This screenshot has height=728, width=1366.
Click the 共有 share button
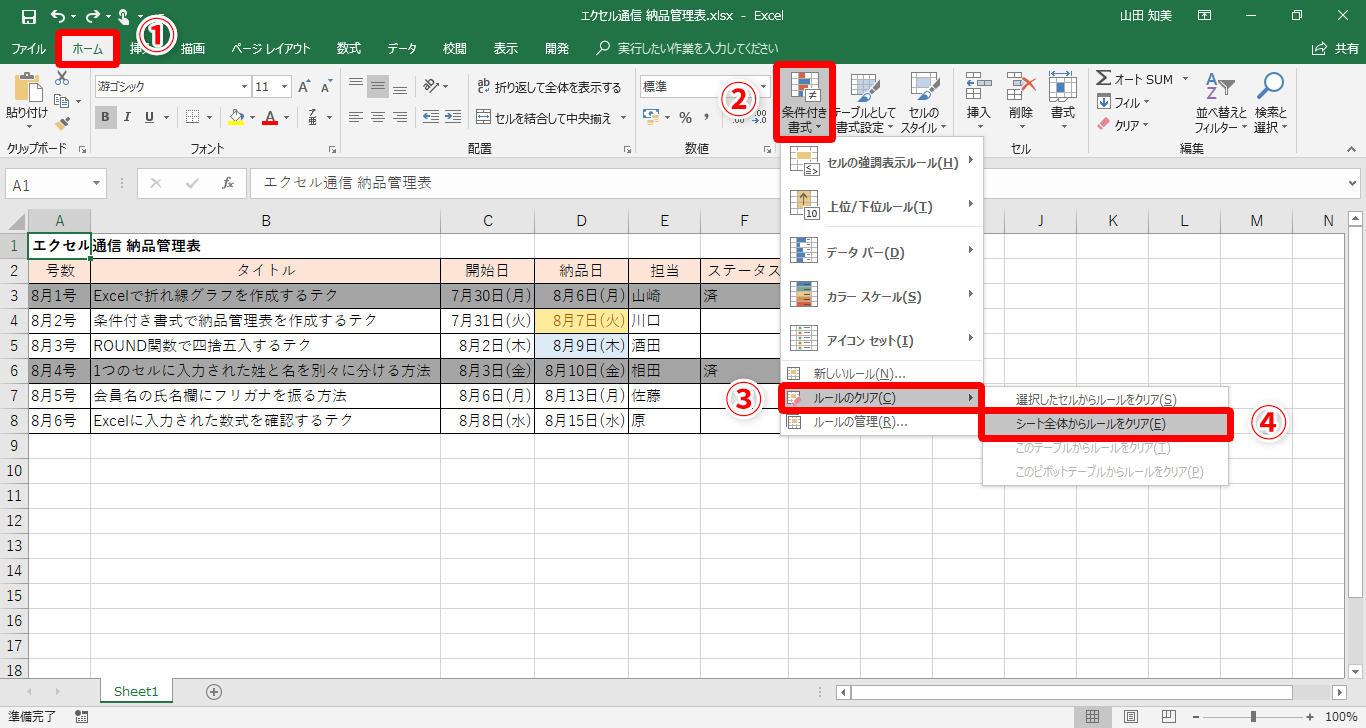click(x=1335, y=48)
